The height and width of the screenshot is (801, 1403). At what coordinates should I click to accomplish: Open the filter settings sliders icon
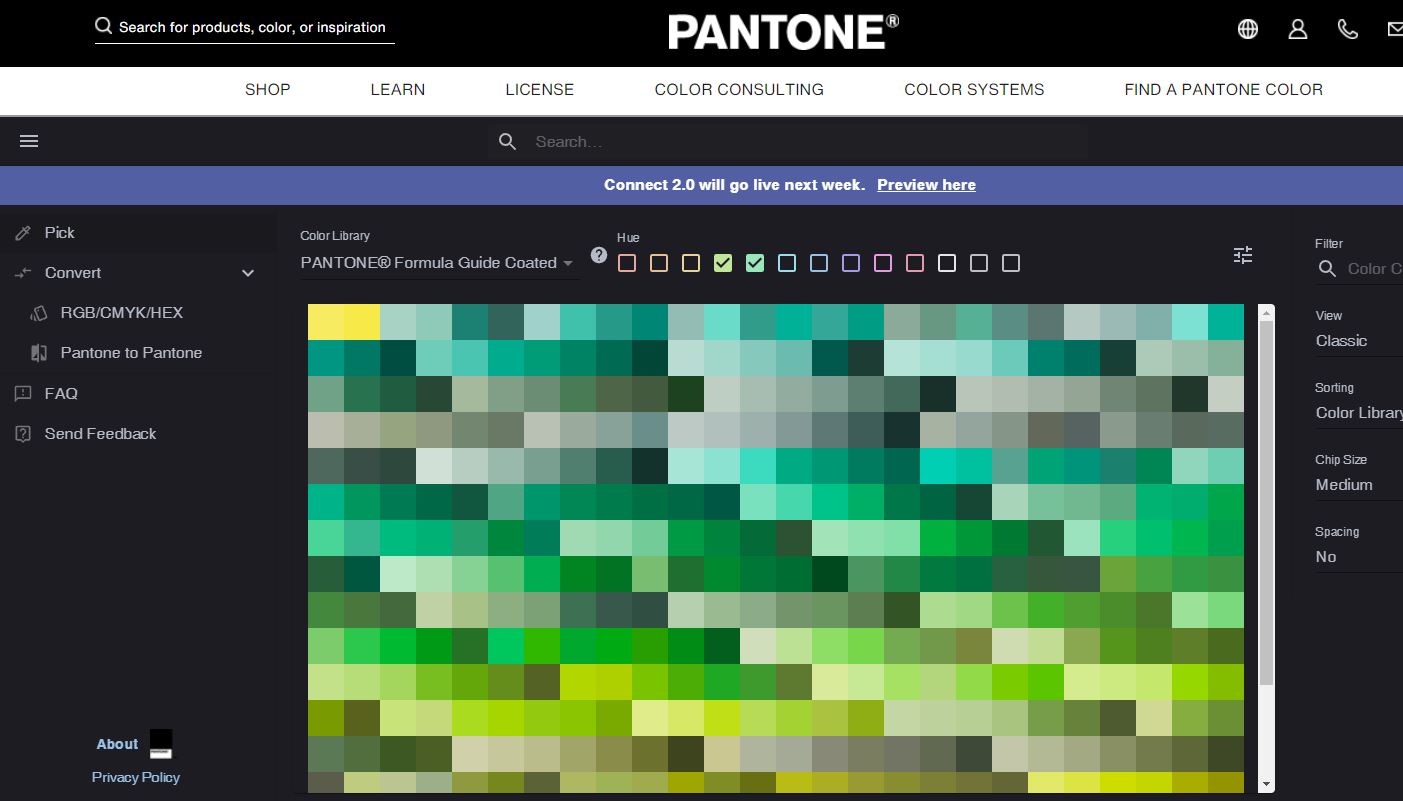1243,256
